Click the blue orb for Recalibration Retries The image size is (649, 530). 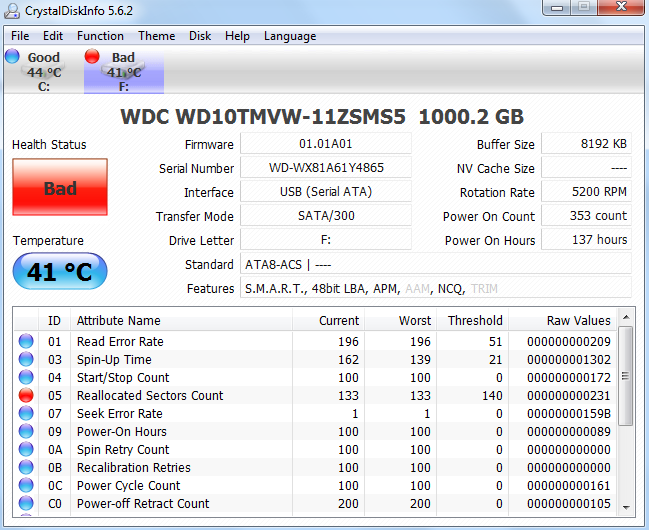[x=26, y=467]
